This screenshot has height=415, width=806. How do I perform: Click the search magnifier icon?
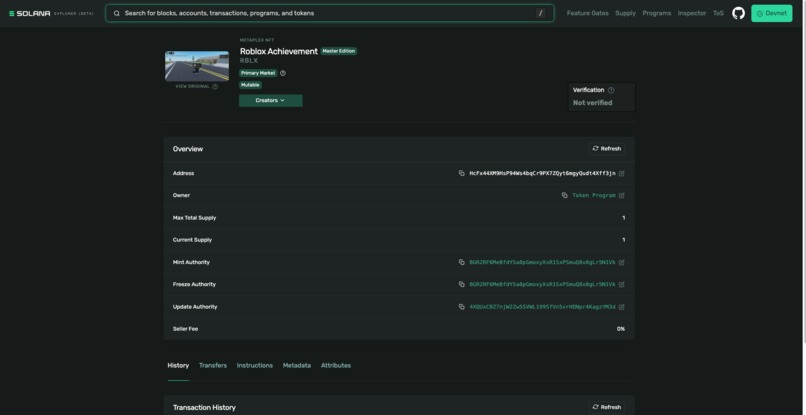click(x=117, y=13)
